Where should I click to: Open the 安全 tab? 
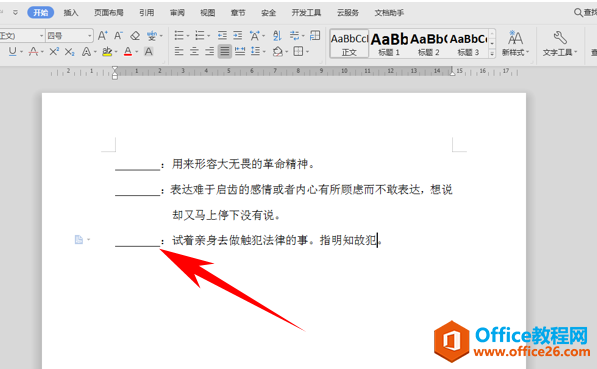click(268, 13)
